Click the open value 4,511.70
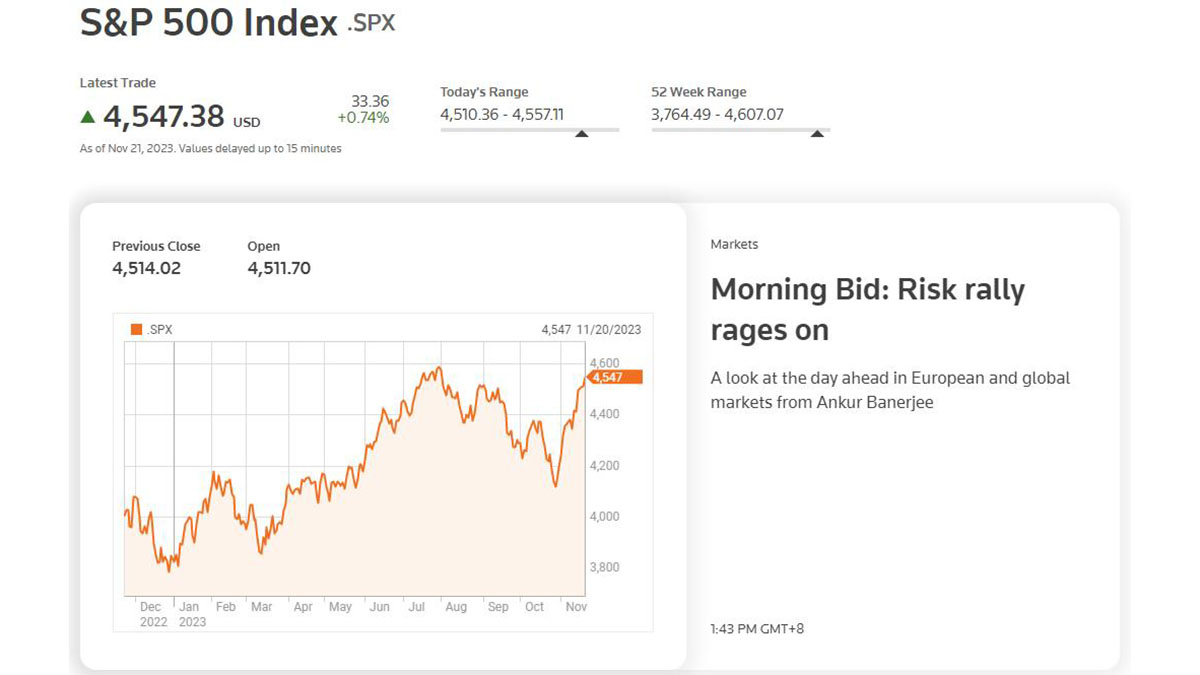Image resolution: width=1200 pixels, height=675 pixels. pyautogui.click(x=279, y=268)
